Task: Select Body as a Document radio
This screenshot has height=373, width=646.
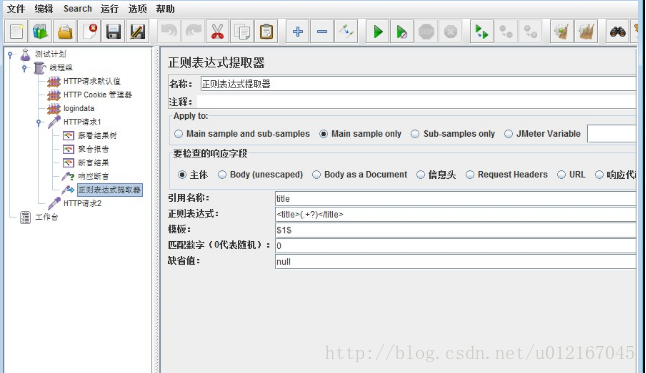Action: pos(316,175)
